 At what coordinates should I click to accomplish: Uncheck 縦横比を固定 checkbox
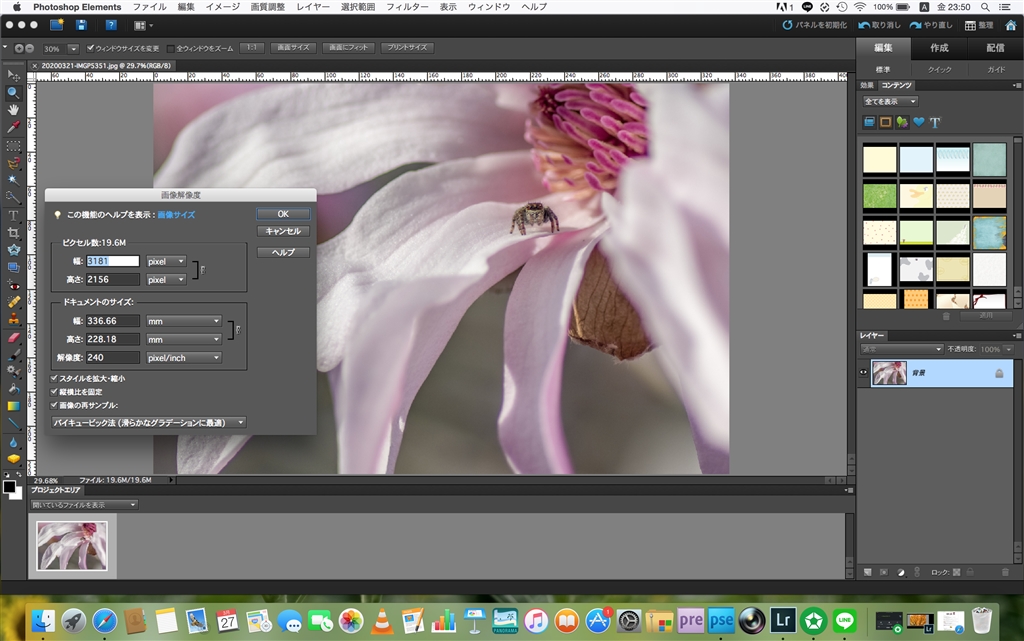pos(55,392)
